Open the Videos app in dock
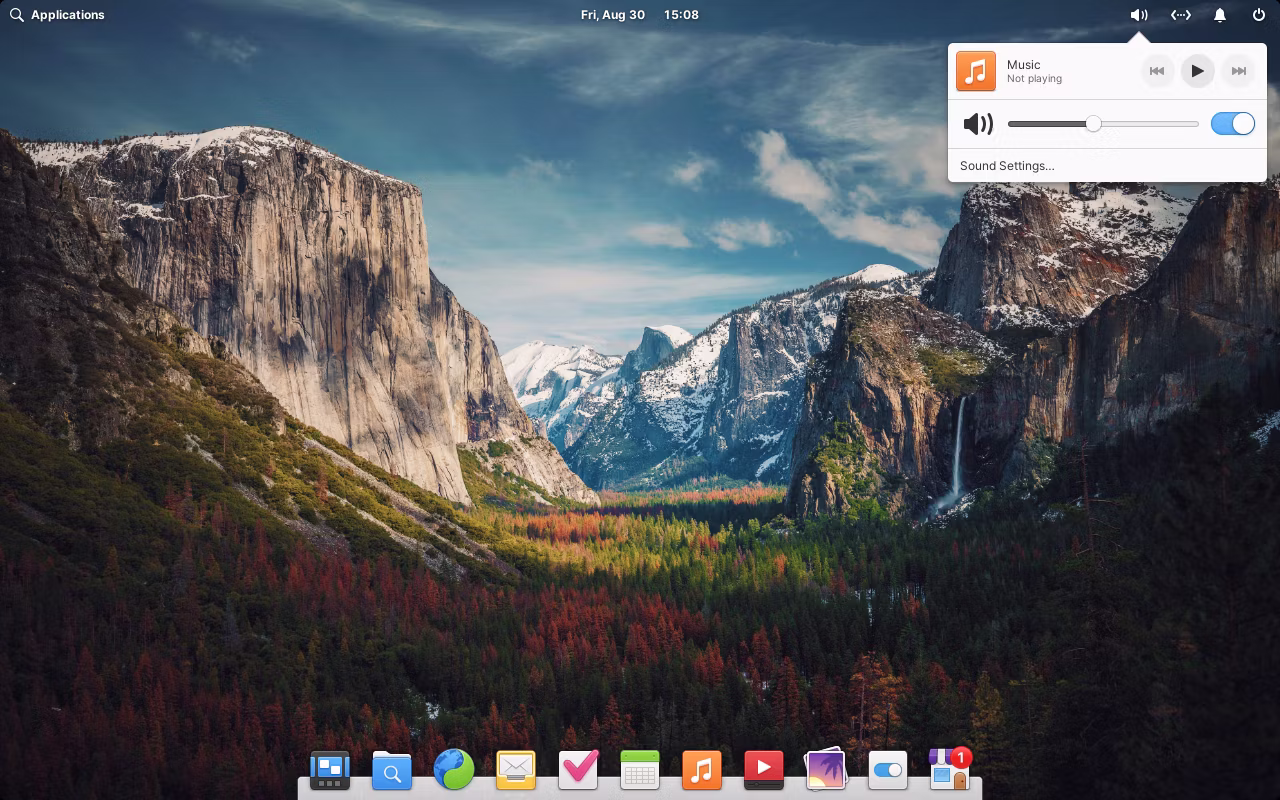 [x=764, y=770]
